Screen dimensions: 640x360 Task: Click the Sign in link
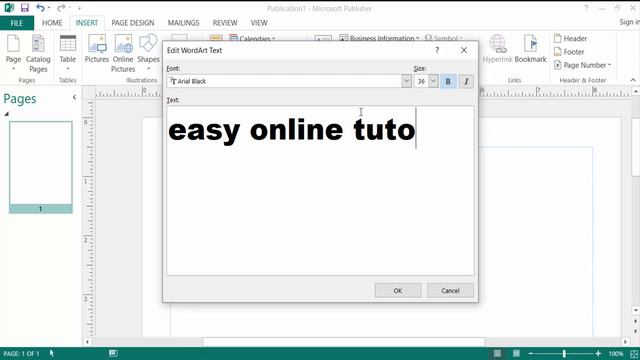click(629, 22)
